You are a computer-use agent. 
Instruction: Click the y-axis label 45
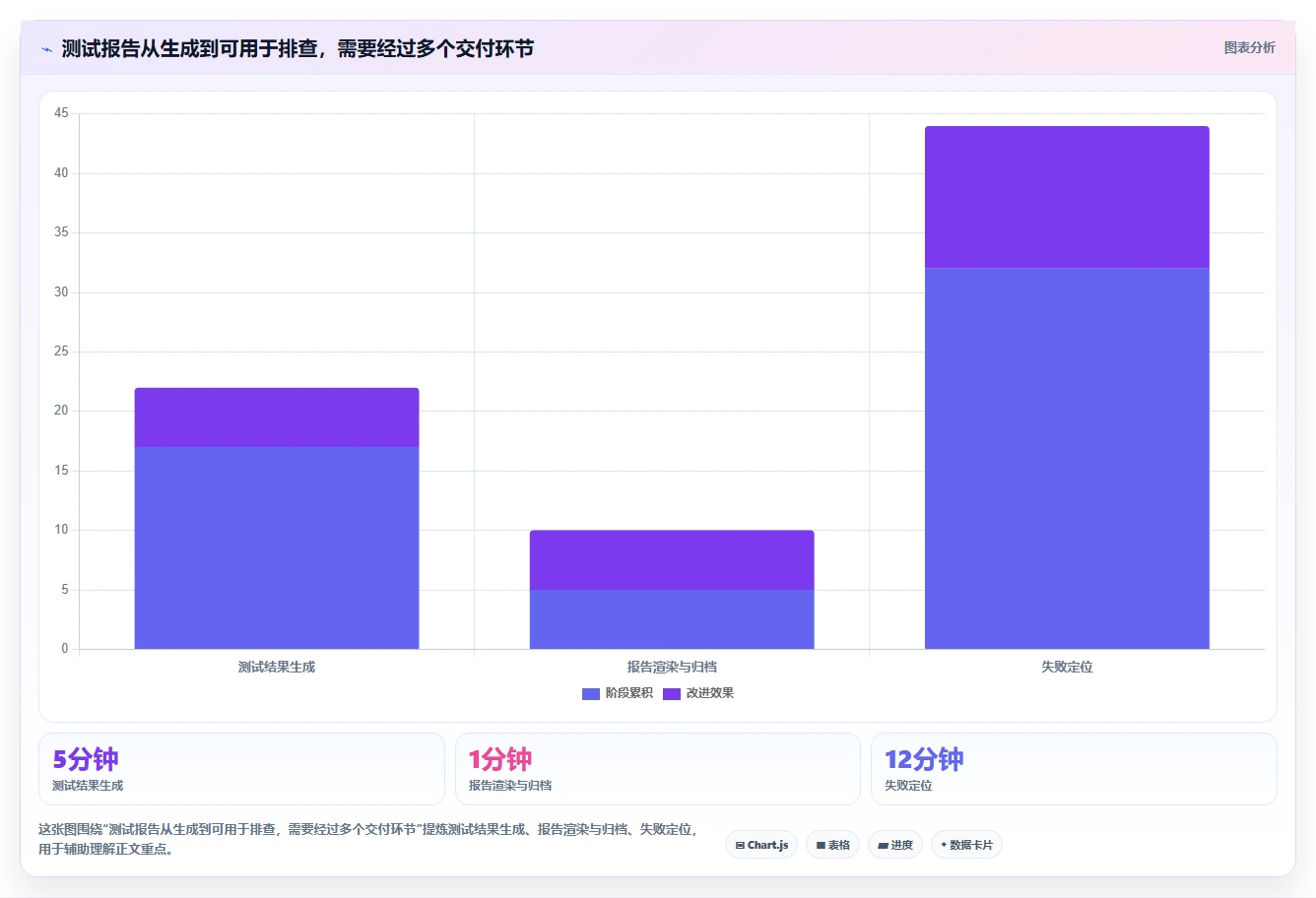pos(61,113)
